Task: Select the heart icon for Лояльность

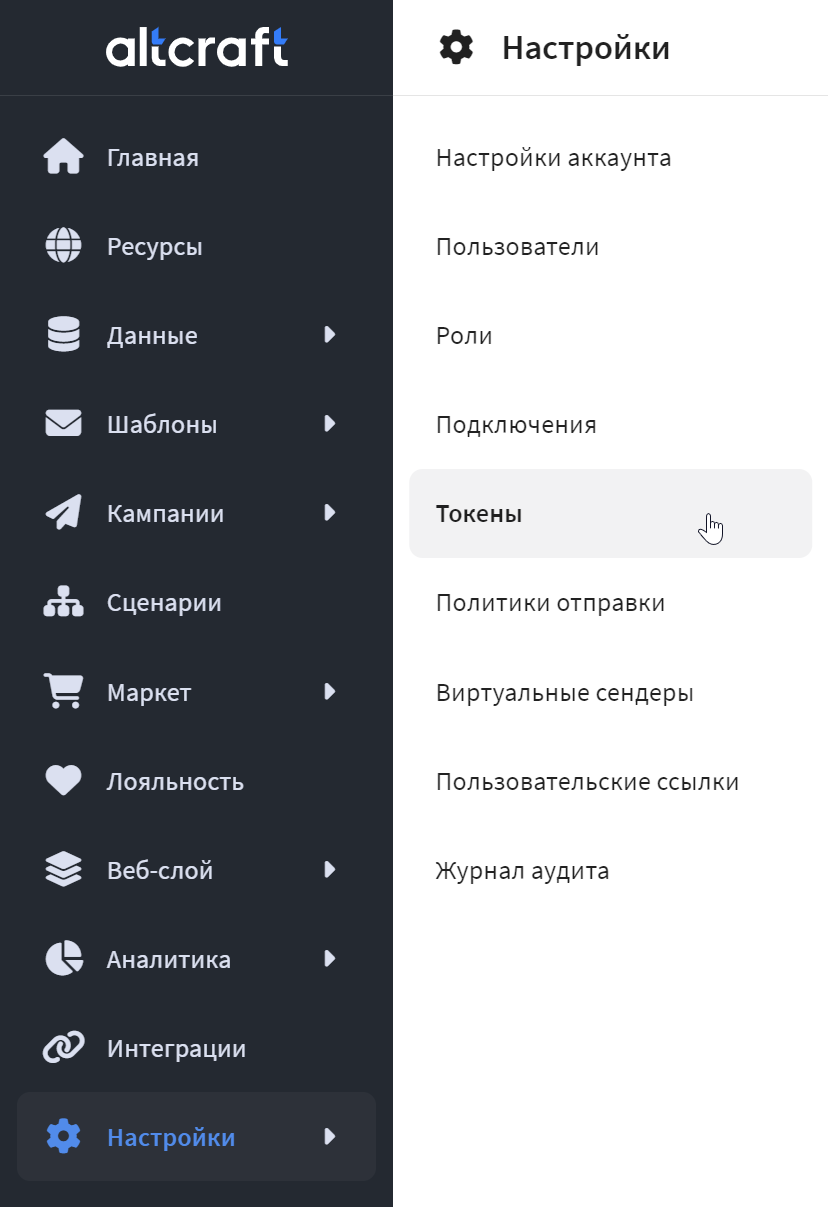Action: click(x=63, y=781)
